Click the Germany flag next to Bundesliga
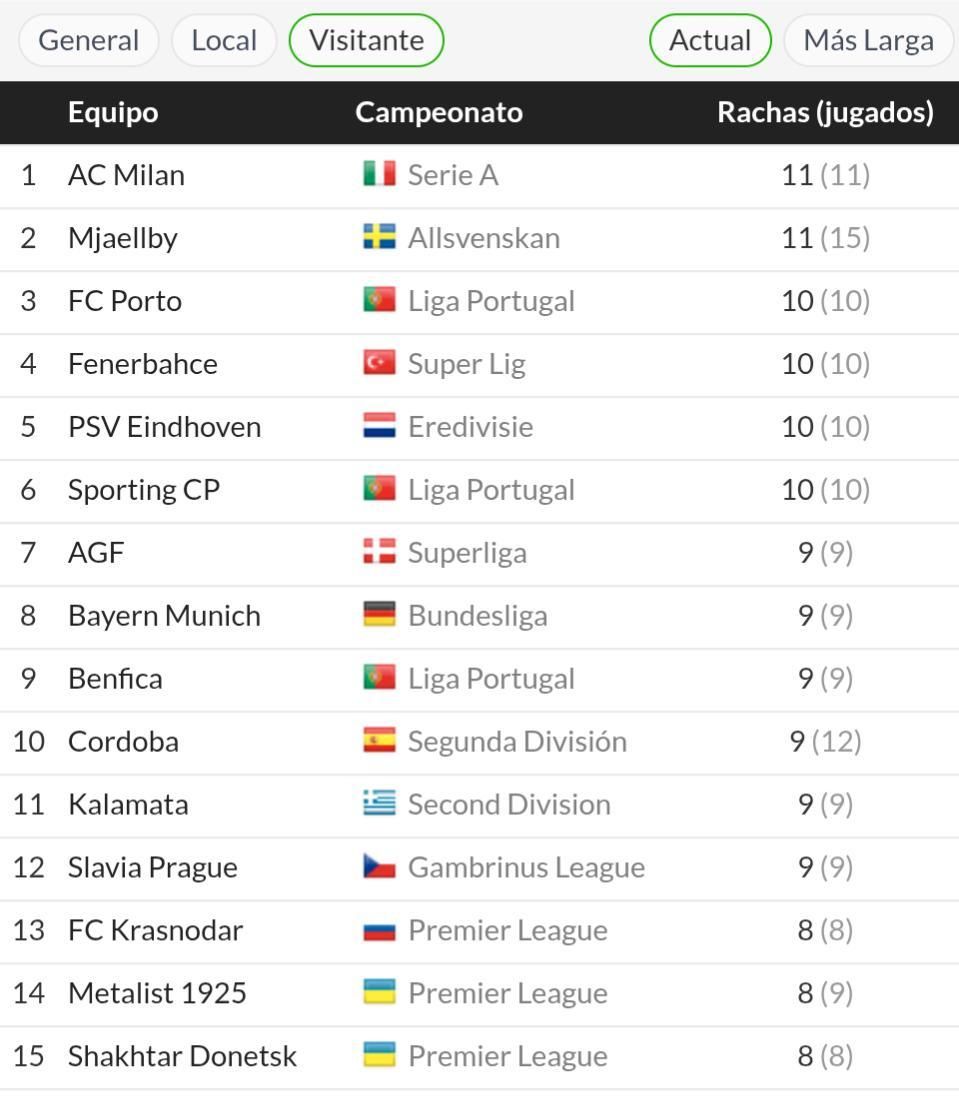The image size is (959, 1102). point(379,616)
